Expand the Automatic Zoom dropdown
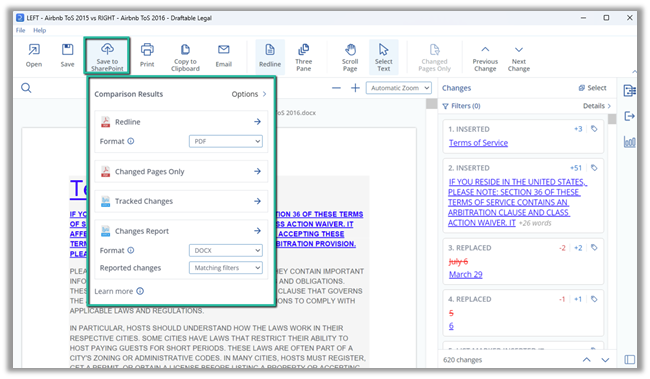The image size is (650, 379). tap(398, 88)
